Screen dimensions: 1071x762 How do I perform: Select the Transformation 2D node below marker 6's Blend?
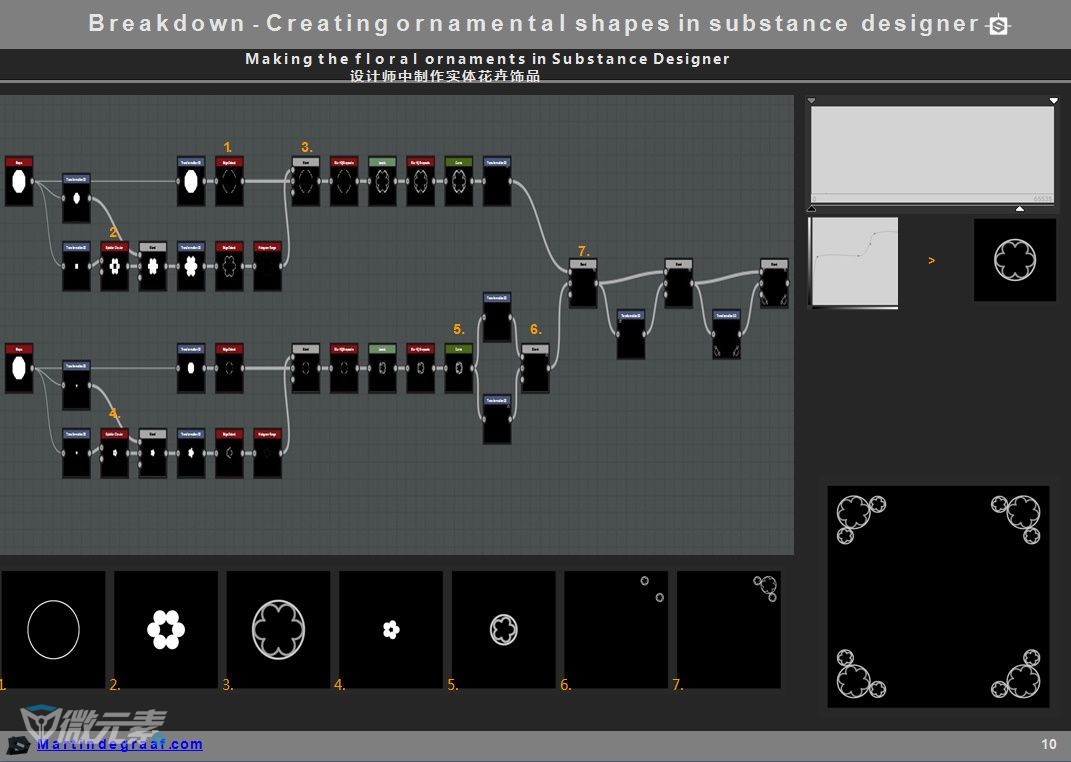[x=497, y=419]
